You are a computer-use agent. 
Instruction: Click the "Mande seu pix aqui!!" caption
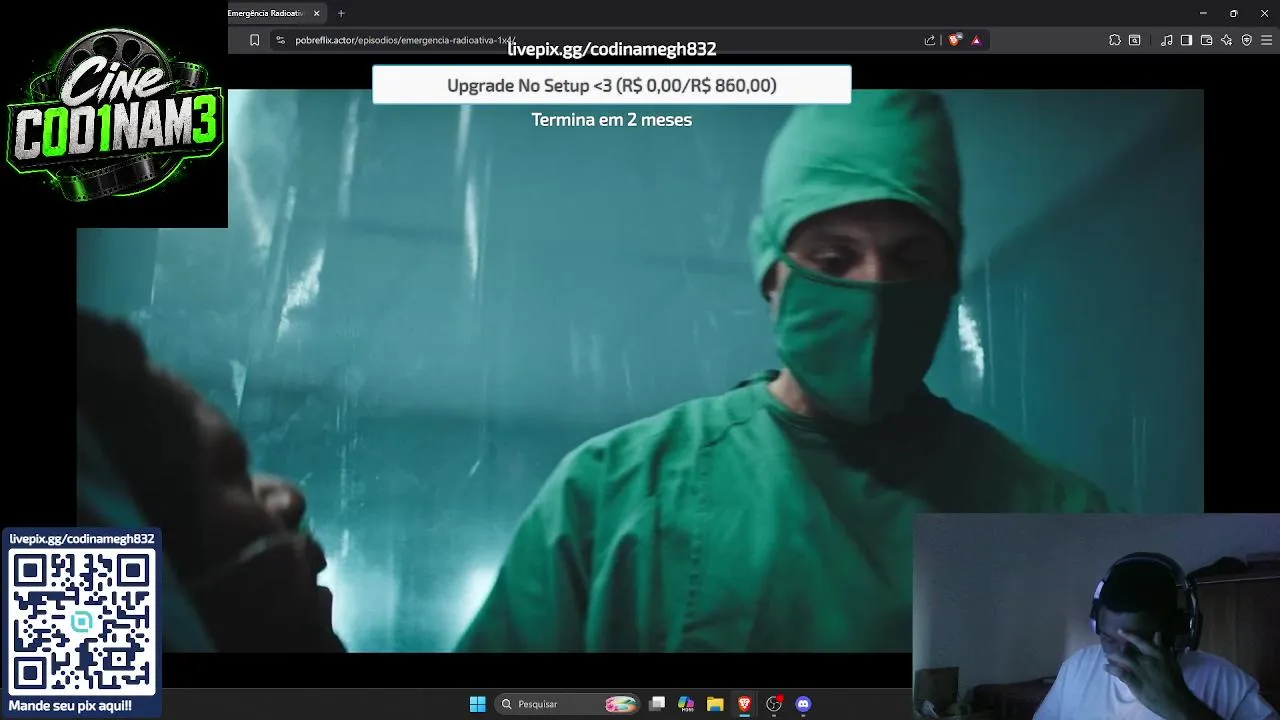click(x=70, y=706)
